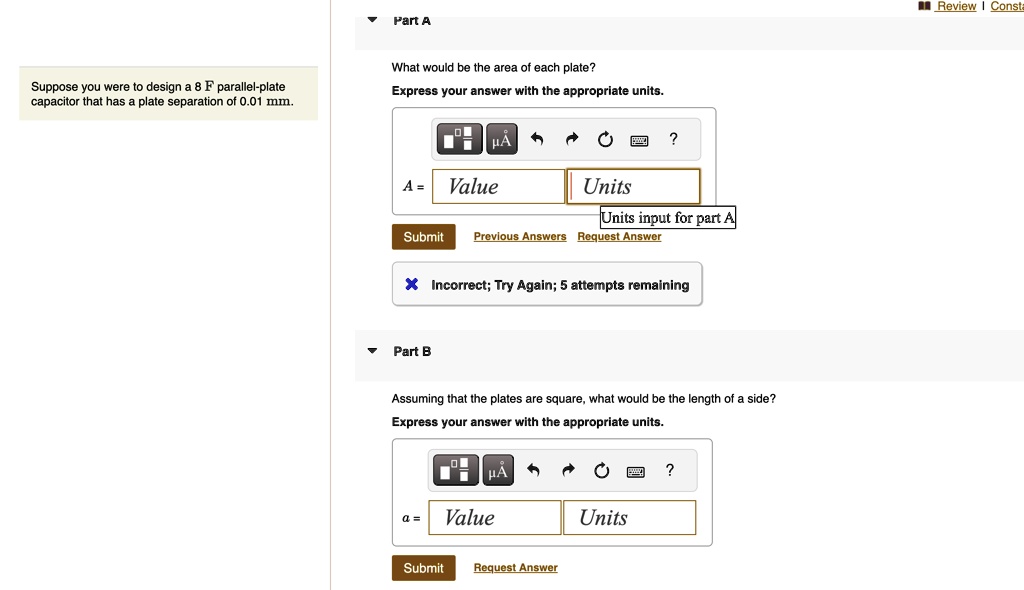
Task: Redo entry in Part A toolbar
Action: 572,139
